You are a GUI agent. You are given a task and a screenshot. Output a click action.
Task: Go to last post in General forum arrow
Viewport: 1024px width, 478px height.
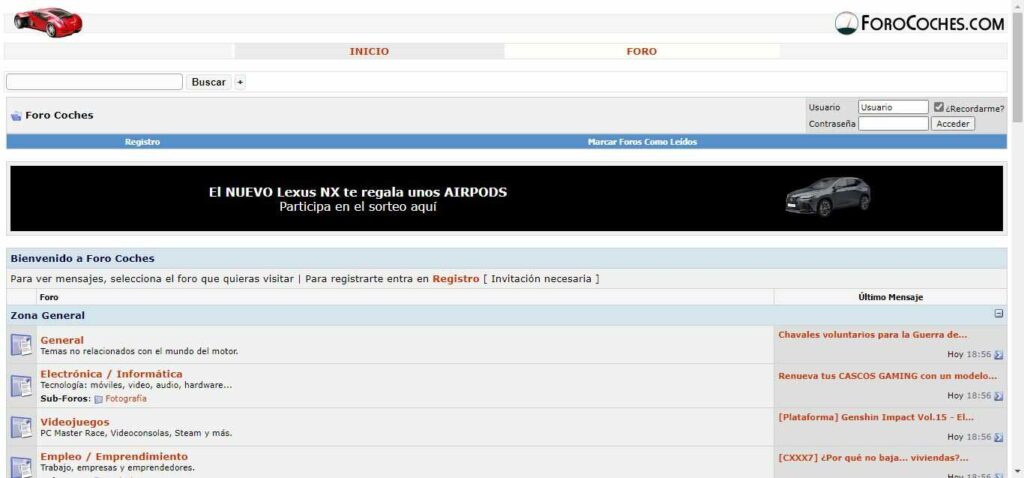point(998,355)
